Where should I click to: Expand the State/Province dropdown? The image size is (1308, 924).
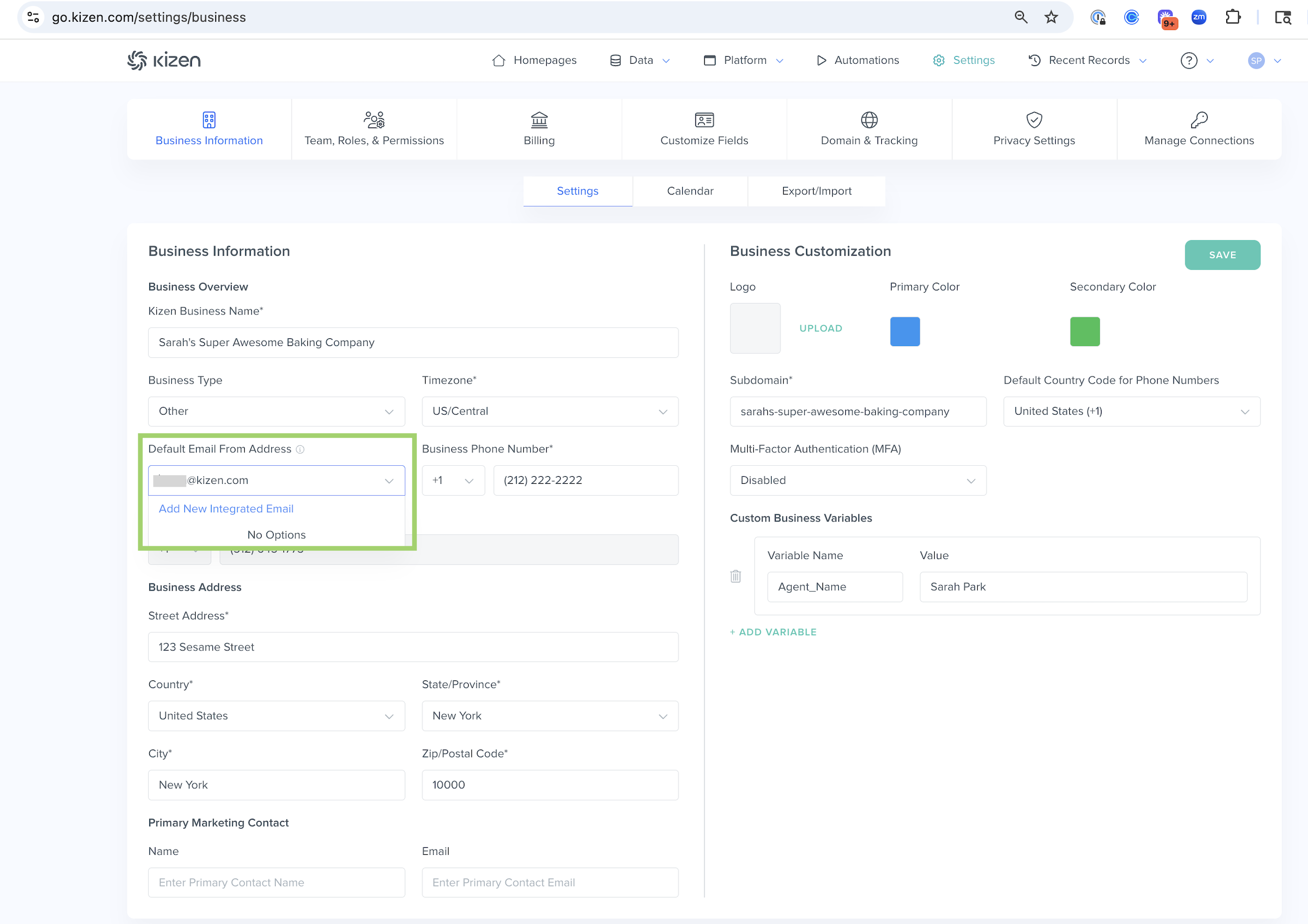pos(550,716)
